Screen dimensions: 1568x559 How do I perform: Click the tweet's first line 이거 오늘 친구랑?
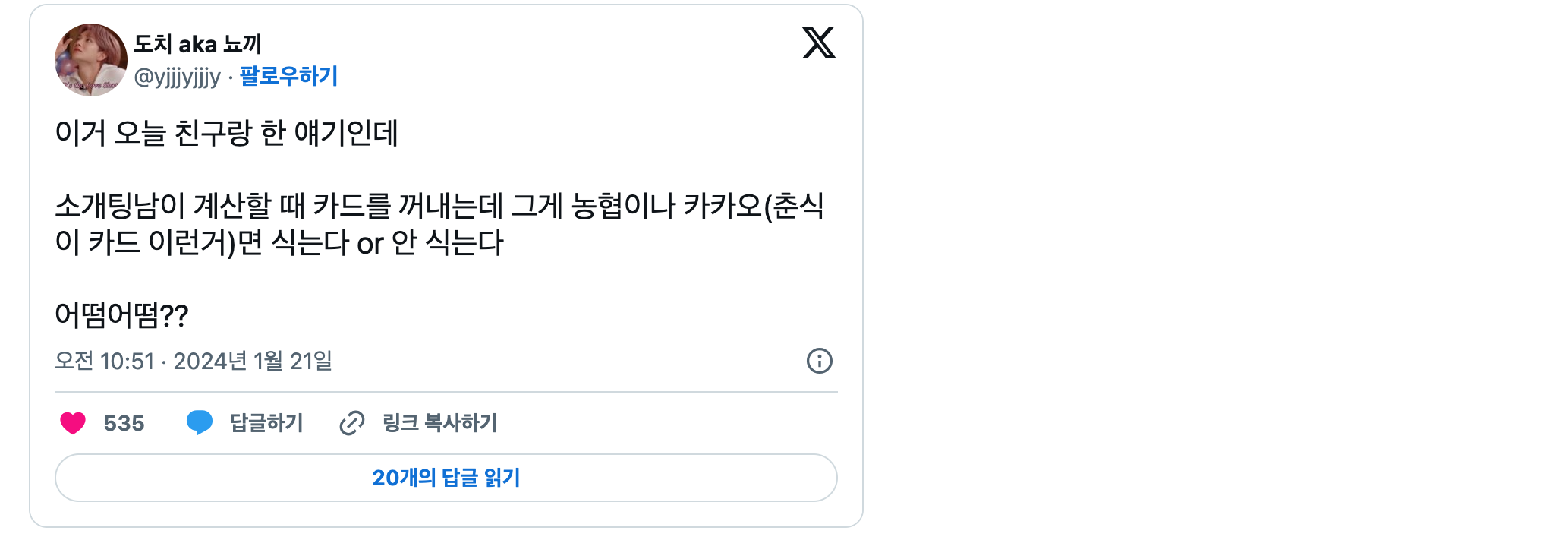(x=226, y=133)
